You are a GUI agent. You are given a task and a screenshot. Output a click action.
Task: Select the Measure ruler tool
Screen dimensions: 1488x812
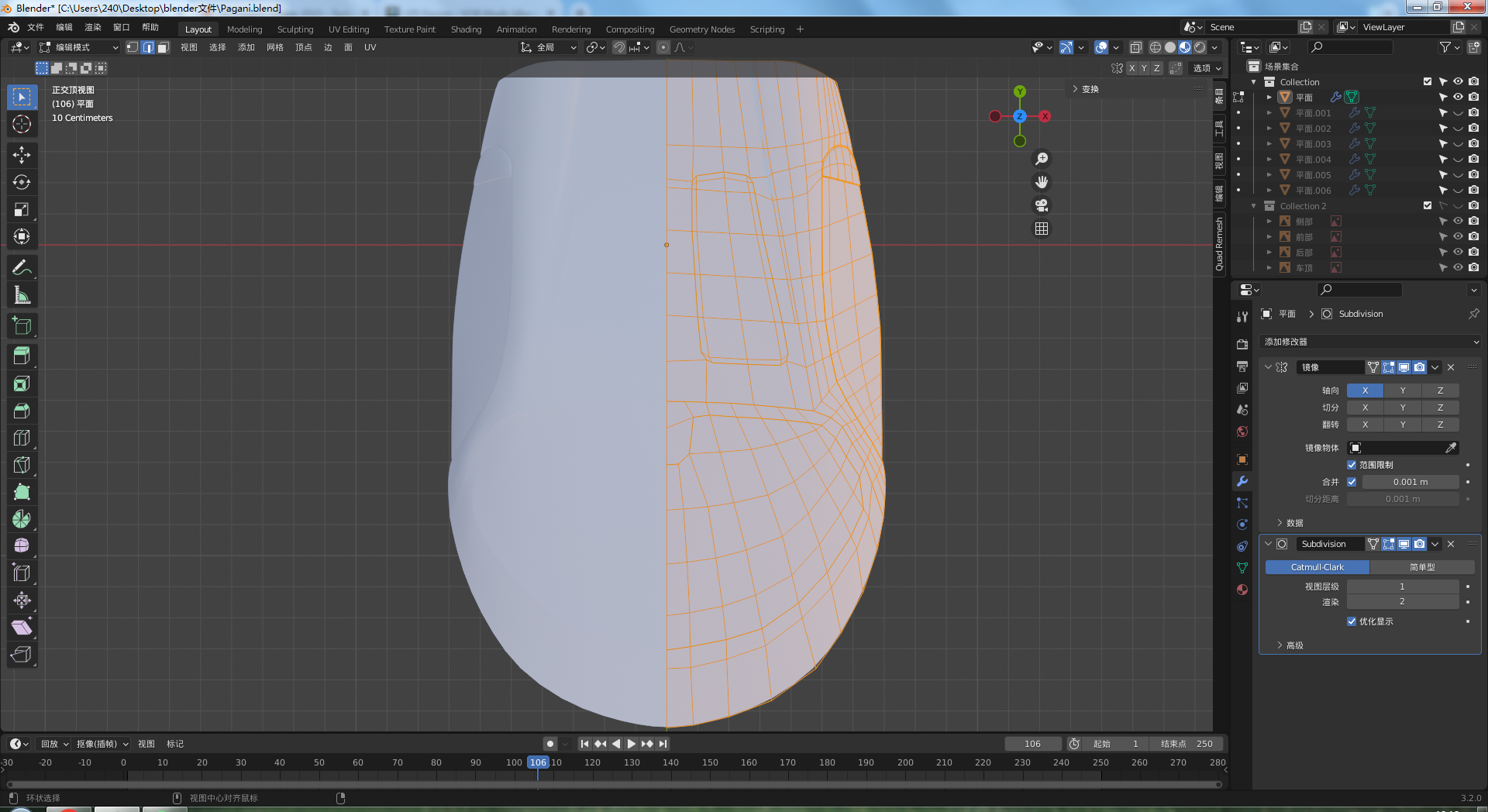point(22,295)
